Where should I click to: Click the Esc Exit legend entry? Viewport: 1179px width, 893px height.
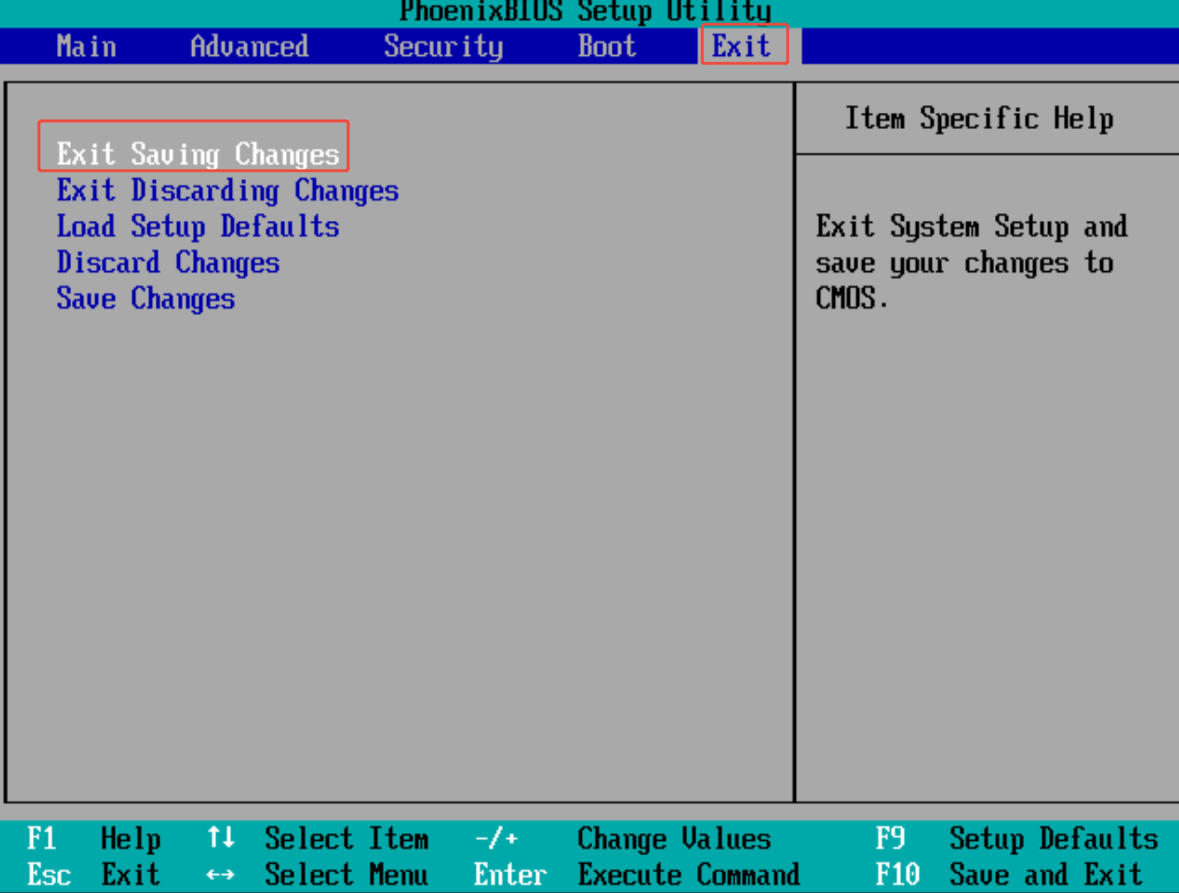(x=94, y=874)
